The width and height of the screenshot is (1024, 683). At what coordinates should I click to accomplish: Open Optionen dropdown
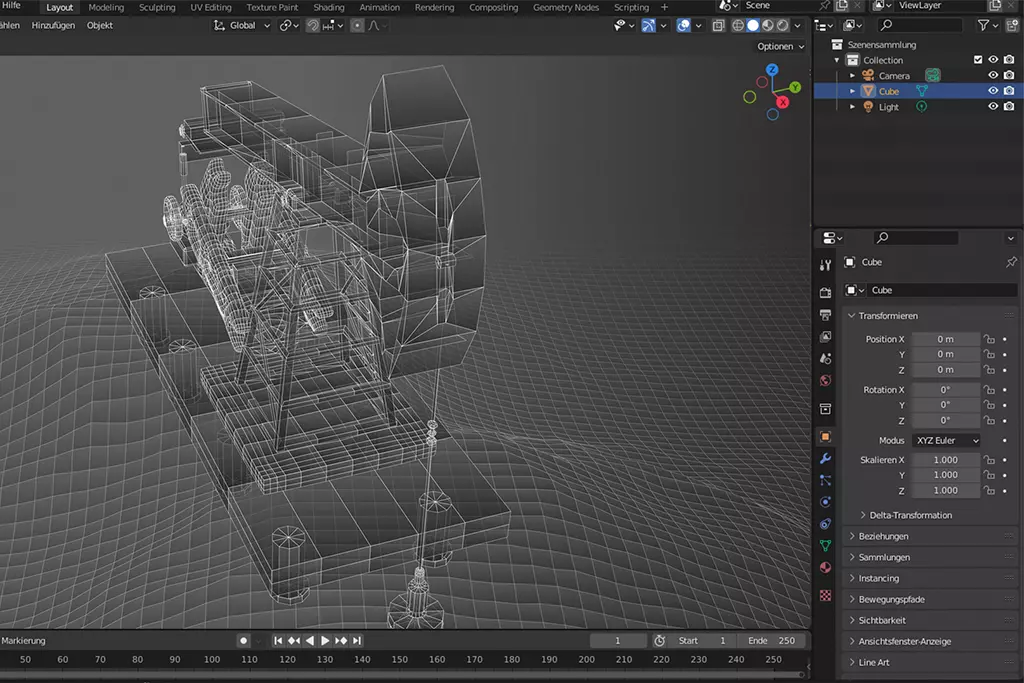coord(780,46)
